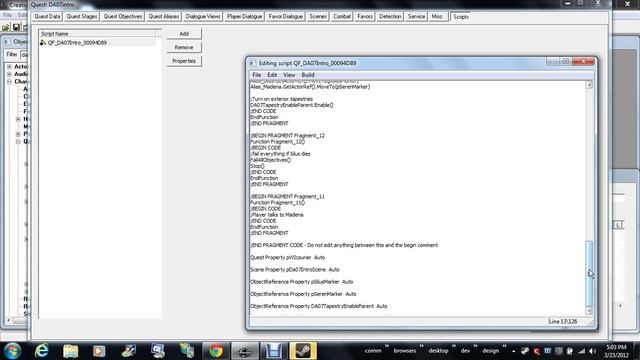Expand the design taskbar toolbar chevron
The image size is (640, 360).
point(504,346)
